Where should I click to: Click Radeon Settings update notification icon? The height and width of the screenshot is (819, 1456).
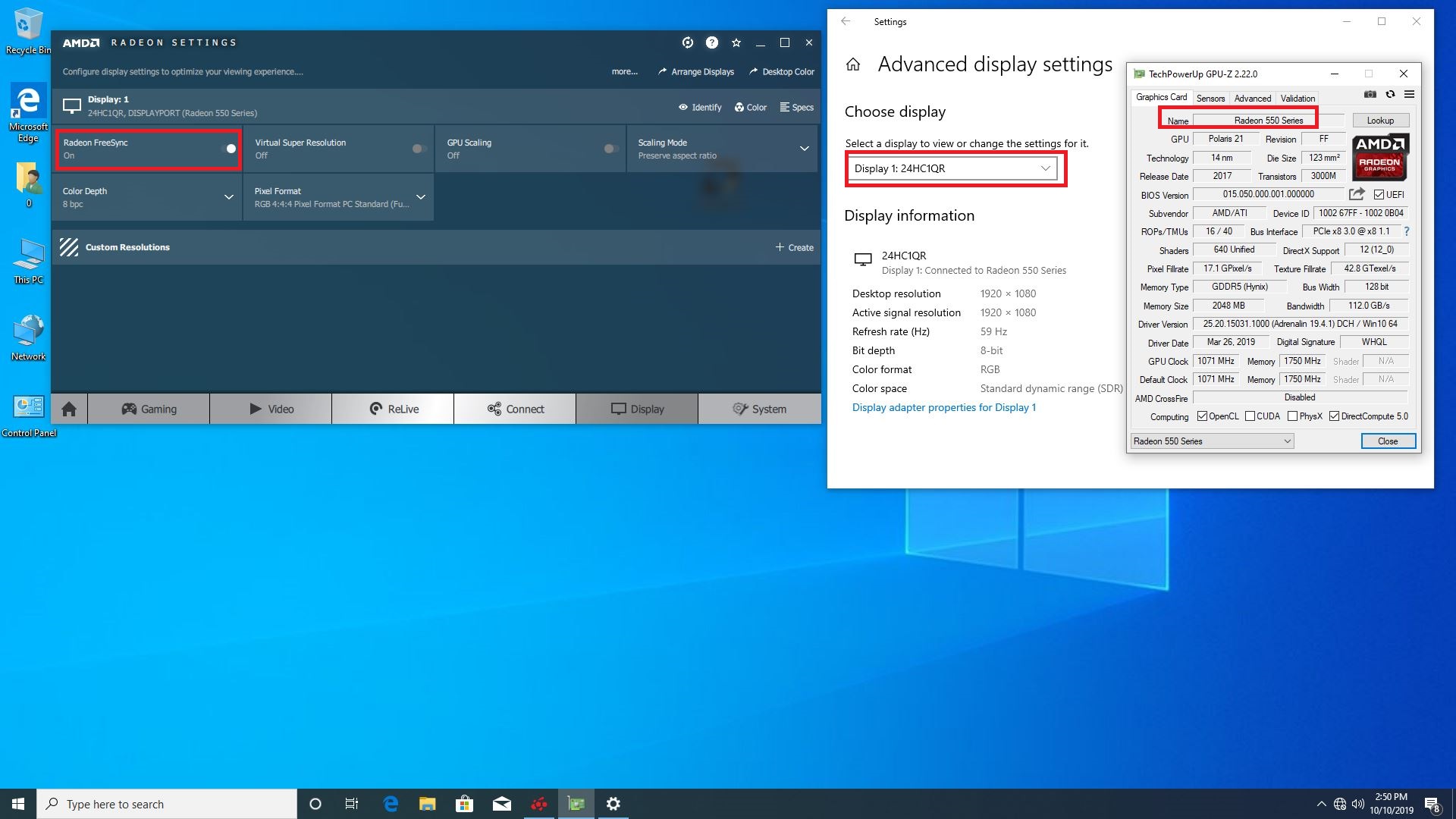click(688, 42)
